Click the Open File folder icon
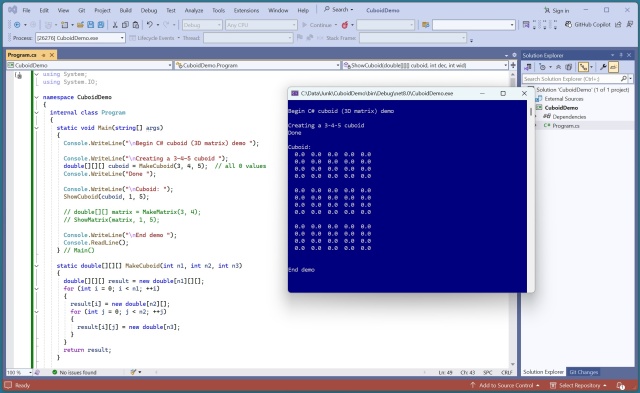 (x=80, y=25)
